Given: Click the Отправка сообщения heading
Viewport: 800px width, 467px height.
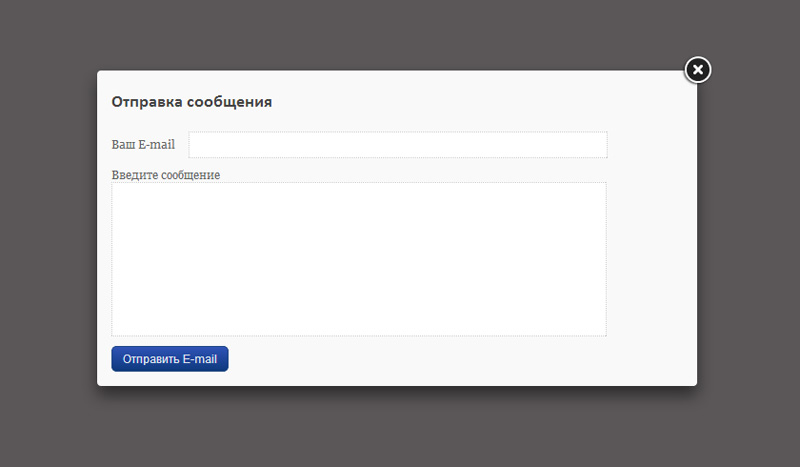Looking at the screenshot, I should coord(191,102).
